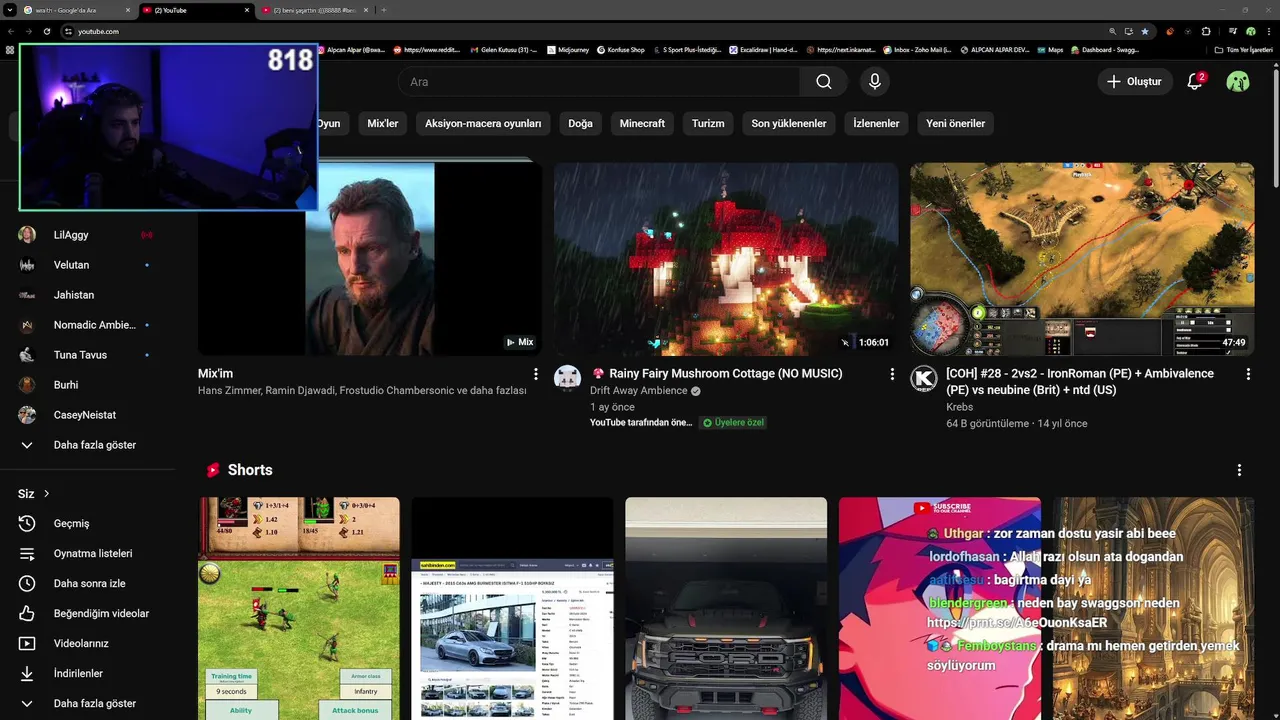The height and width of the screenshot is (720, 1280).
Task: Open the black Ford truck Short
Action: coord(726,608)
